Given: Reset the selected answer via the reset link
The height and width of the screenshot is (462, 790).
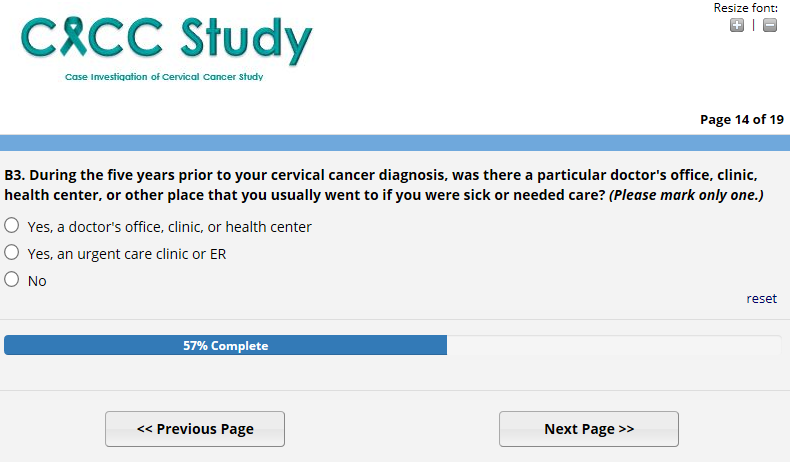Looking at the screenshot, I should click(761, 298).
